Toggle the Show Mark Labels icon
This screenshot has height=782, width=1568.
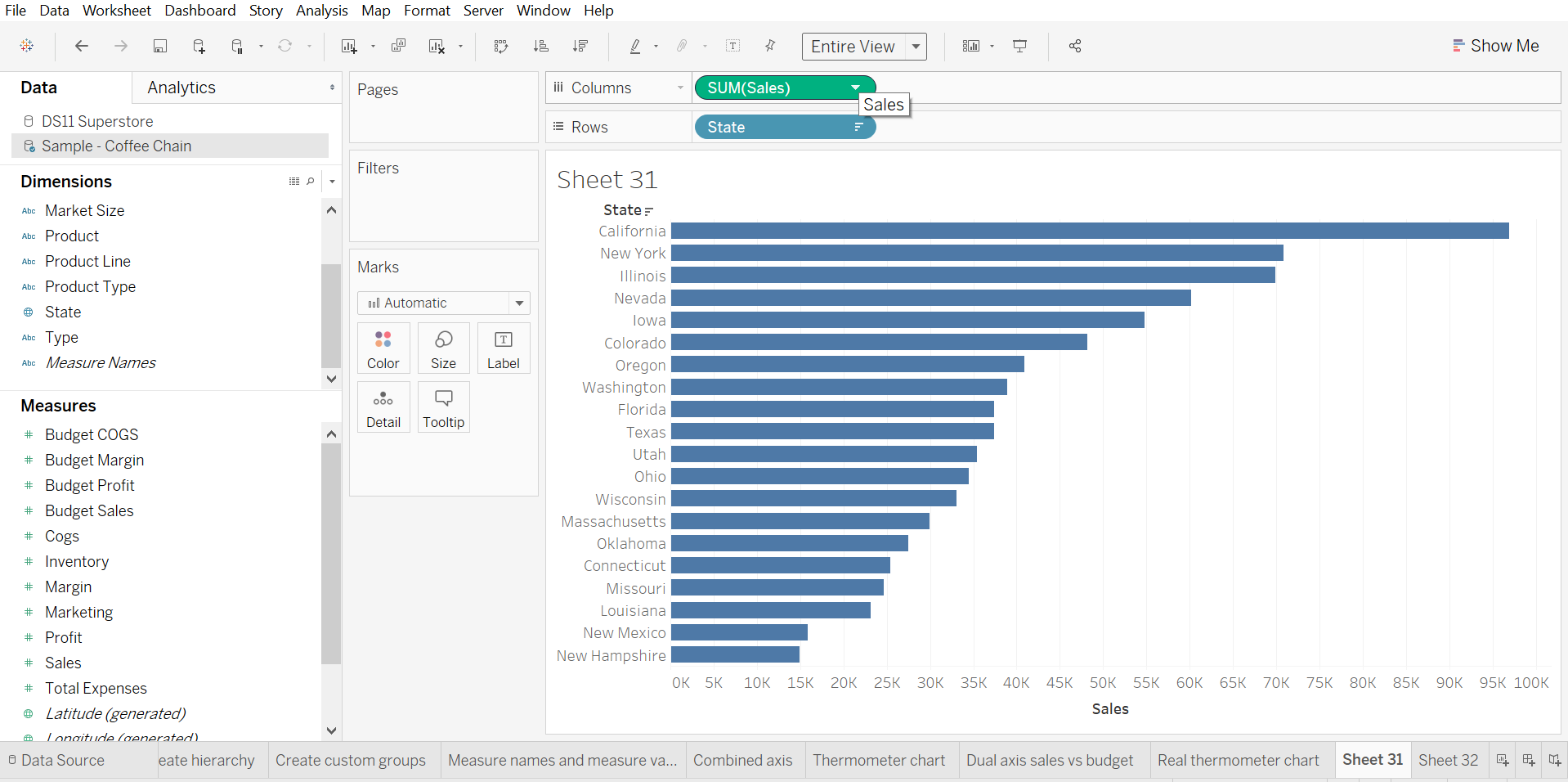click(x=733, y=46)
